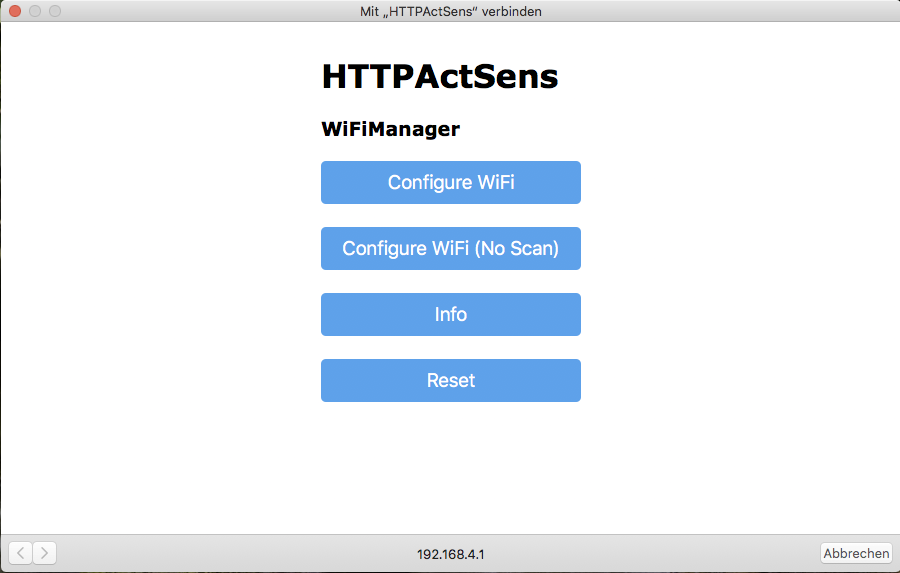The width and height of the screenshot is (900, 573).
Task: Click empty title bar area right of title
Action: (720, 11)
